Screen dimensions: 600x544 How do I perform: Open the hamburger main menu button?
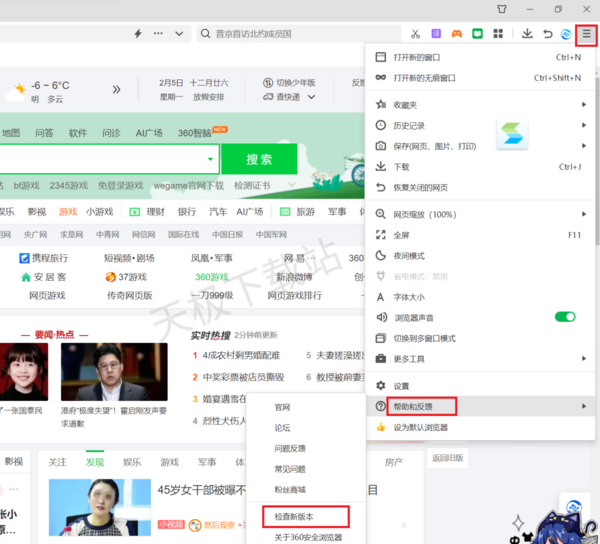point(588,33)
